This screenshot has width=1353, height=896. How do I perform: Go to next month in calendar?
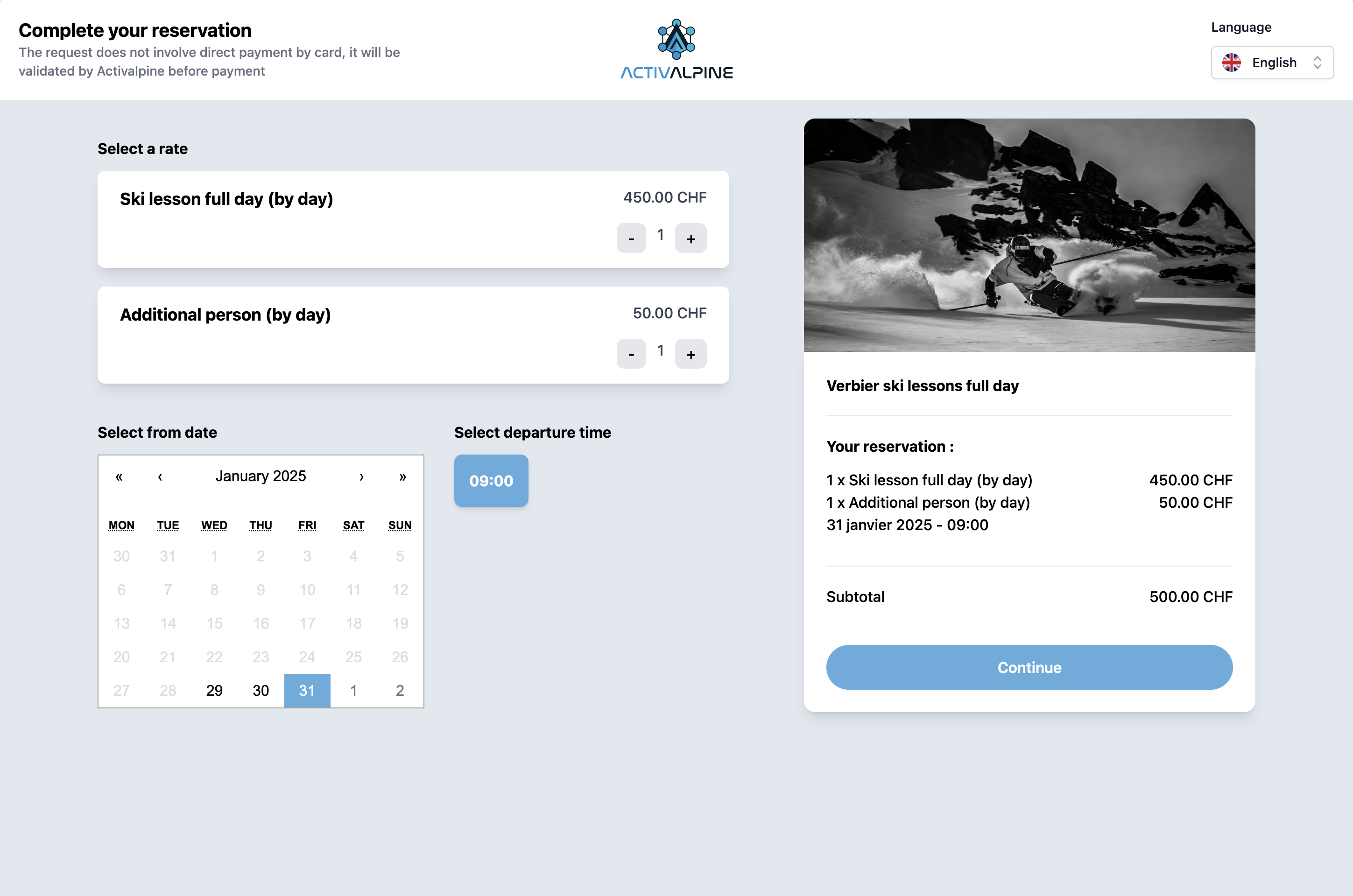361,476
